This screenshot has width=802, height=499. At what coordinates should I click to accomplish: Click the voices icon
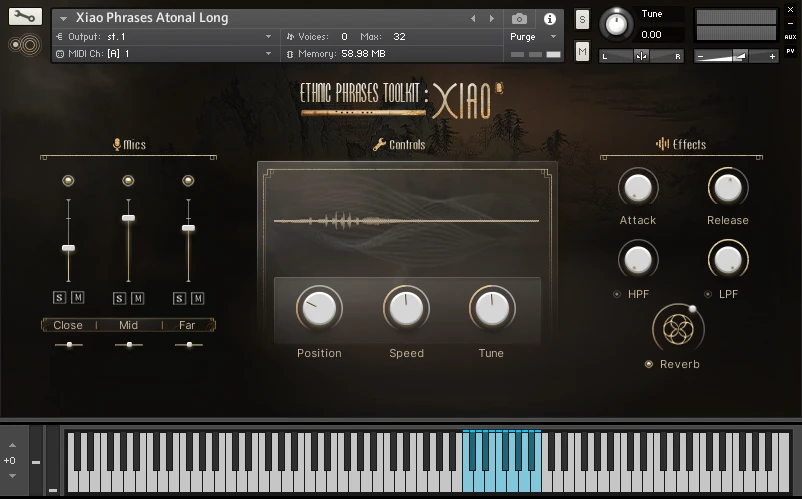[290, 36]
